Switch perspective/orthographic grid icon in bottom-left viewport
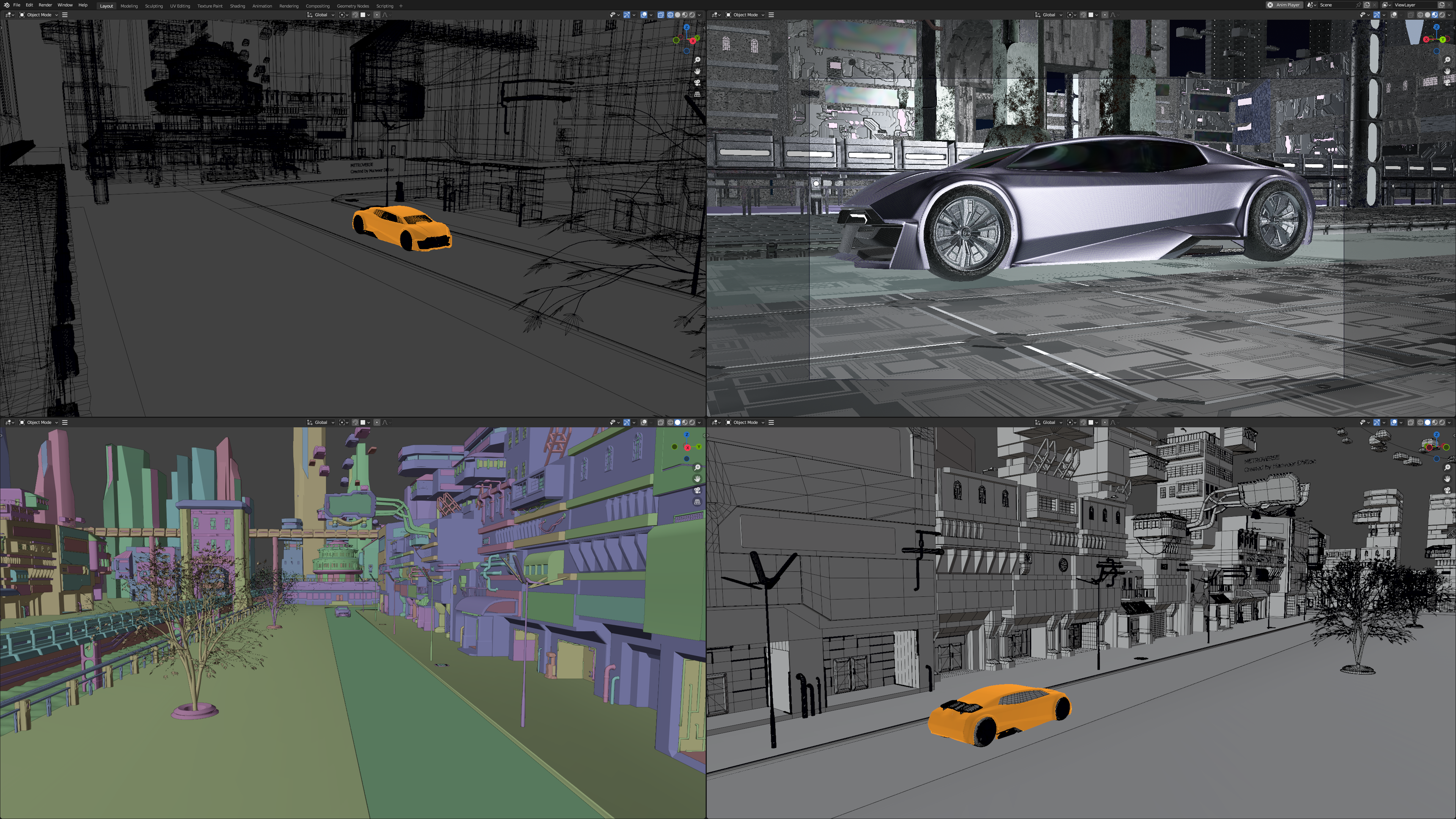1456x819 pixels. pos(698,502)
